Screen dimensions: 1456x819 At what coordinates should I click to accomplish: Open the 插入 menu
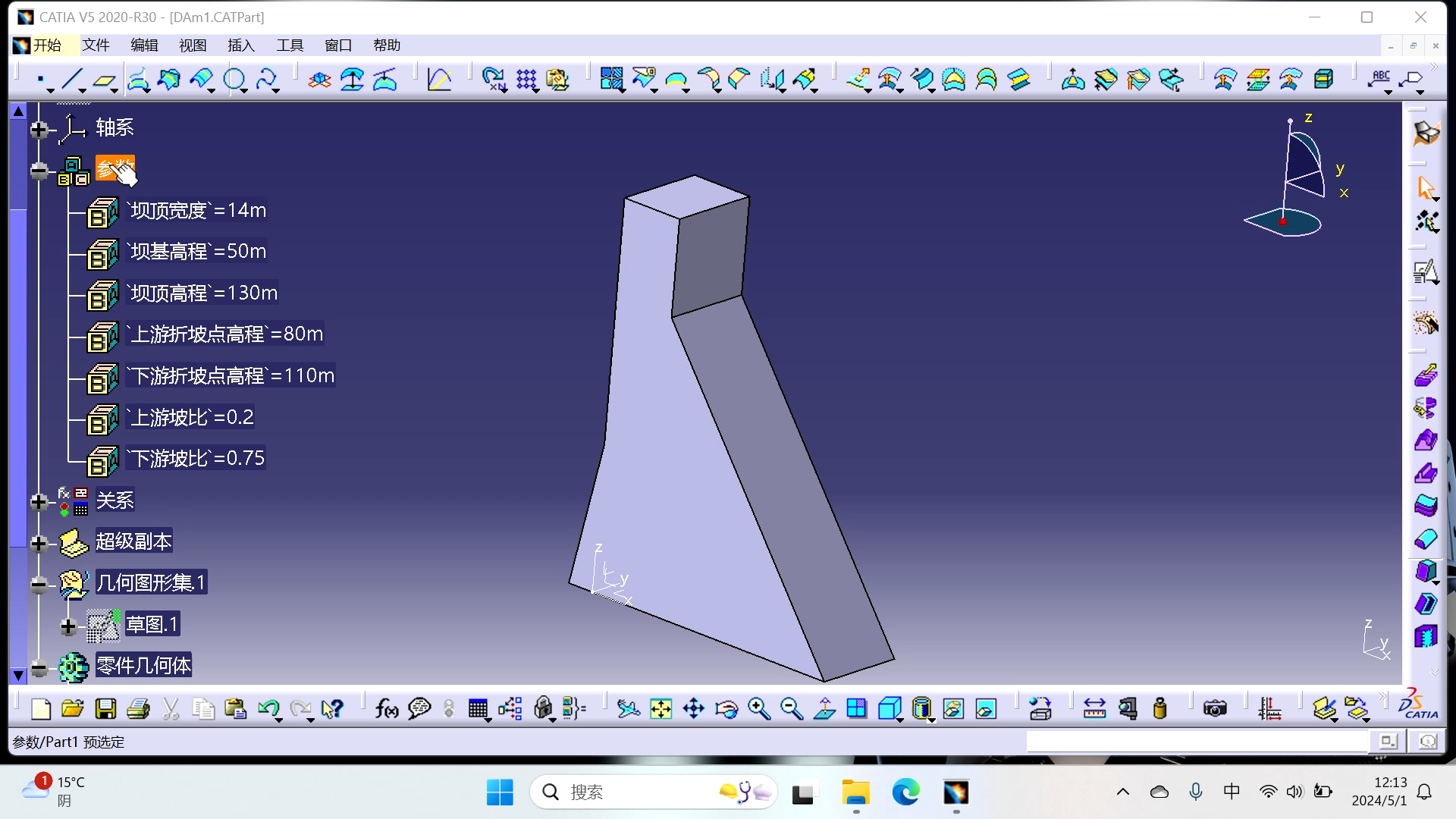(240, 45)
